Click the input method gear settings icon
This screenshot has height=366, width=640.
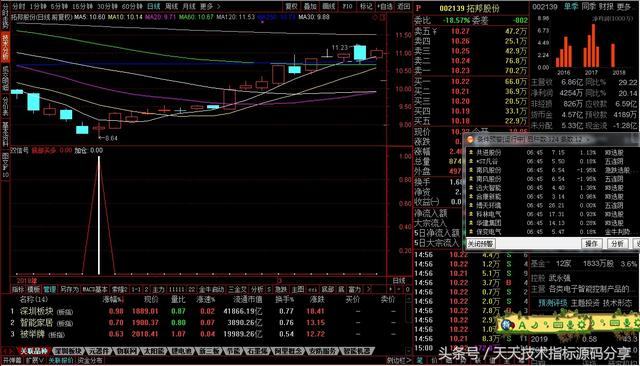tap(582, 325)
